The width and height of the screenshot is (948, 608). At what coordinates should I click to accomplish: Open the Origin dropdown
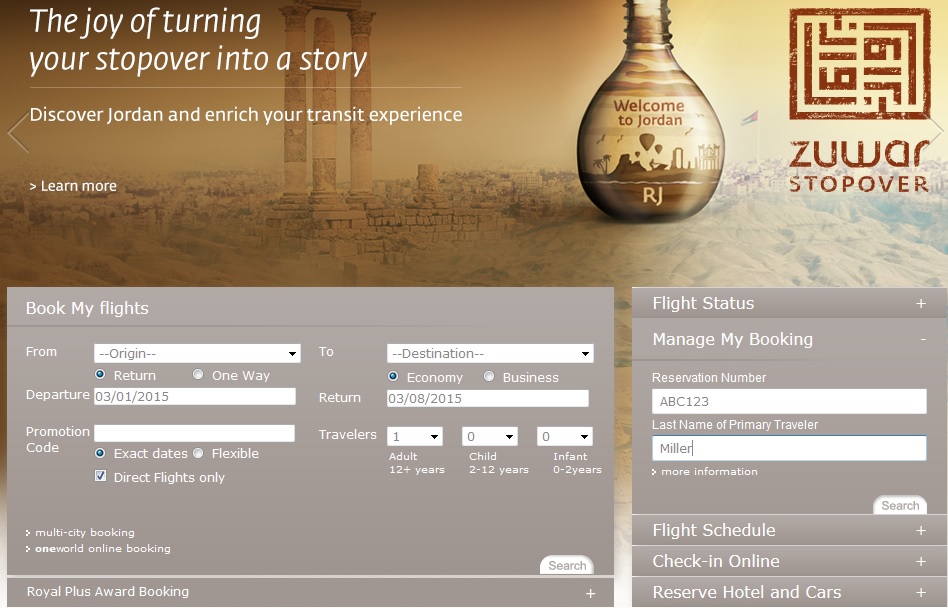[197, 353]
